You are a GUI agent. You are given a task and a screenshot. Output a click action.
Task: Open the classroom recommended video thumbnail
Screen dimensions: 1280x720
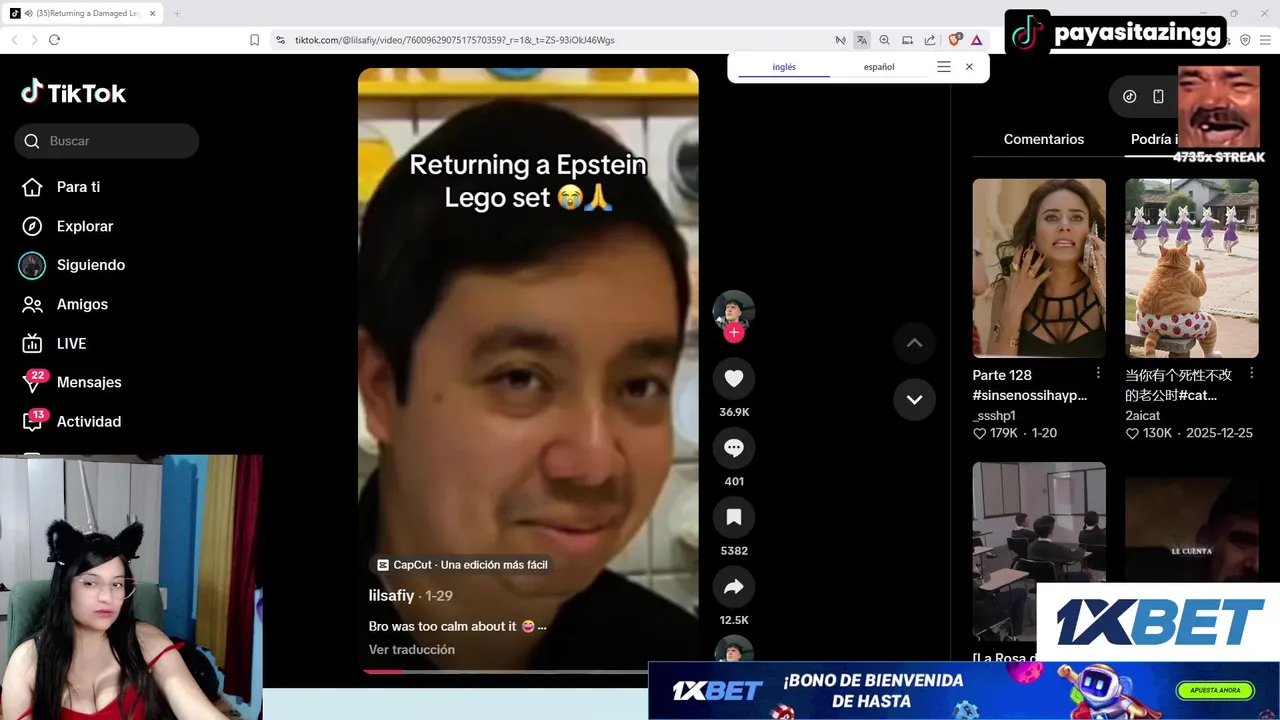point(1039,551)
